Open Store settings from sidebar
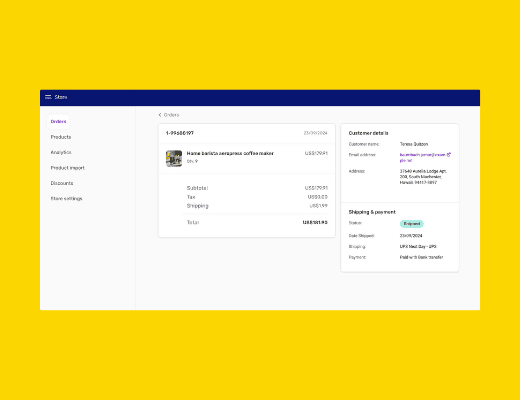 (66, 198)
